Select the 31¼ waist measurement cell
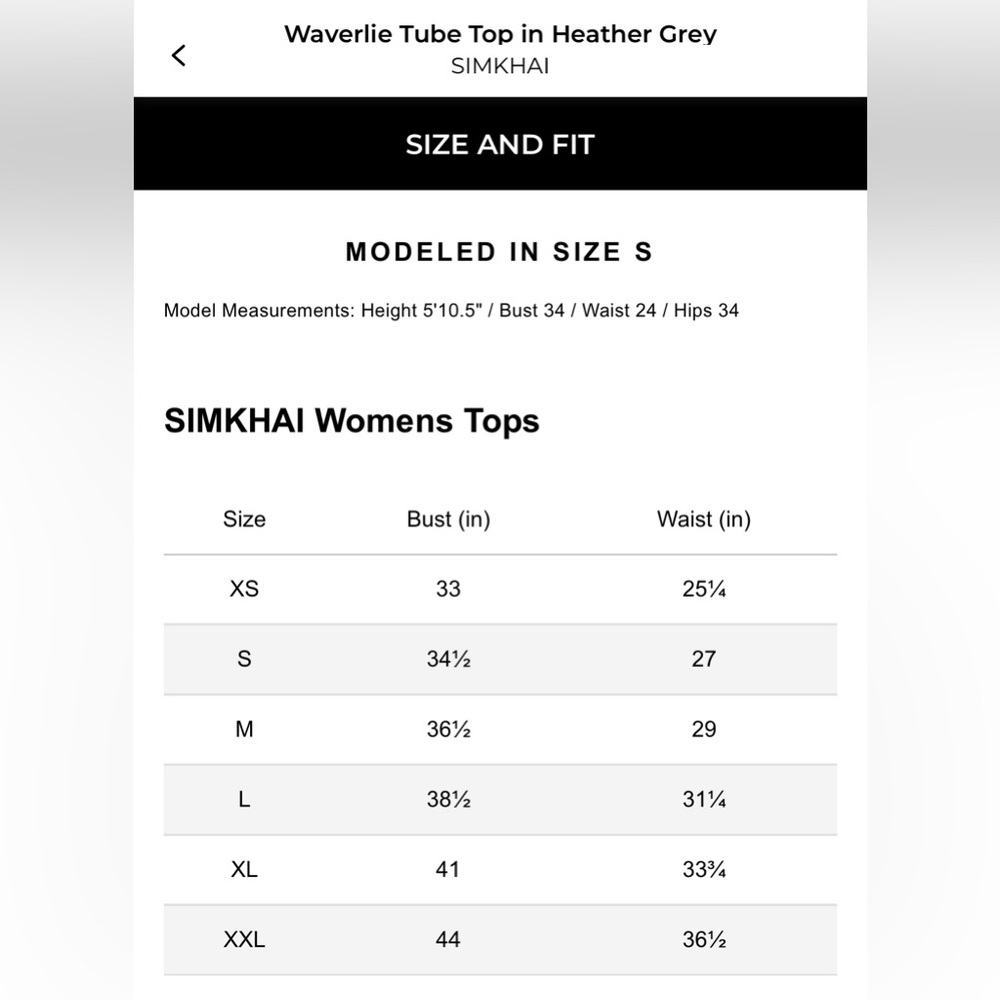Viewport: 1000px width, 1000px height. pos(704,799)
